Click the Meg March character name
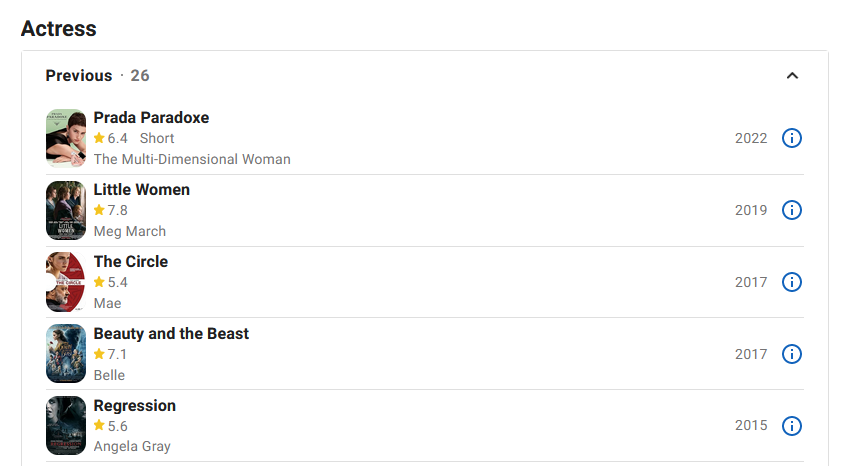Image resolution: width=843 pixels, height=466 pixels. tap(130, 231)
